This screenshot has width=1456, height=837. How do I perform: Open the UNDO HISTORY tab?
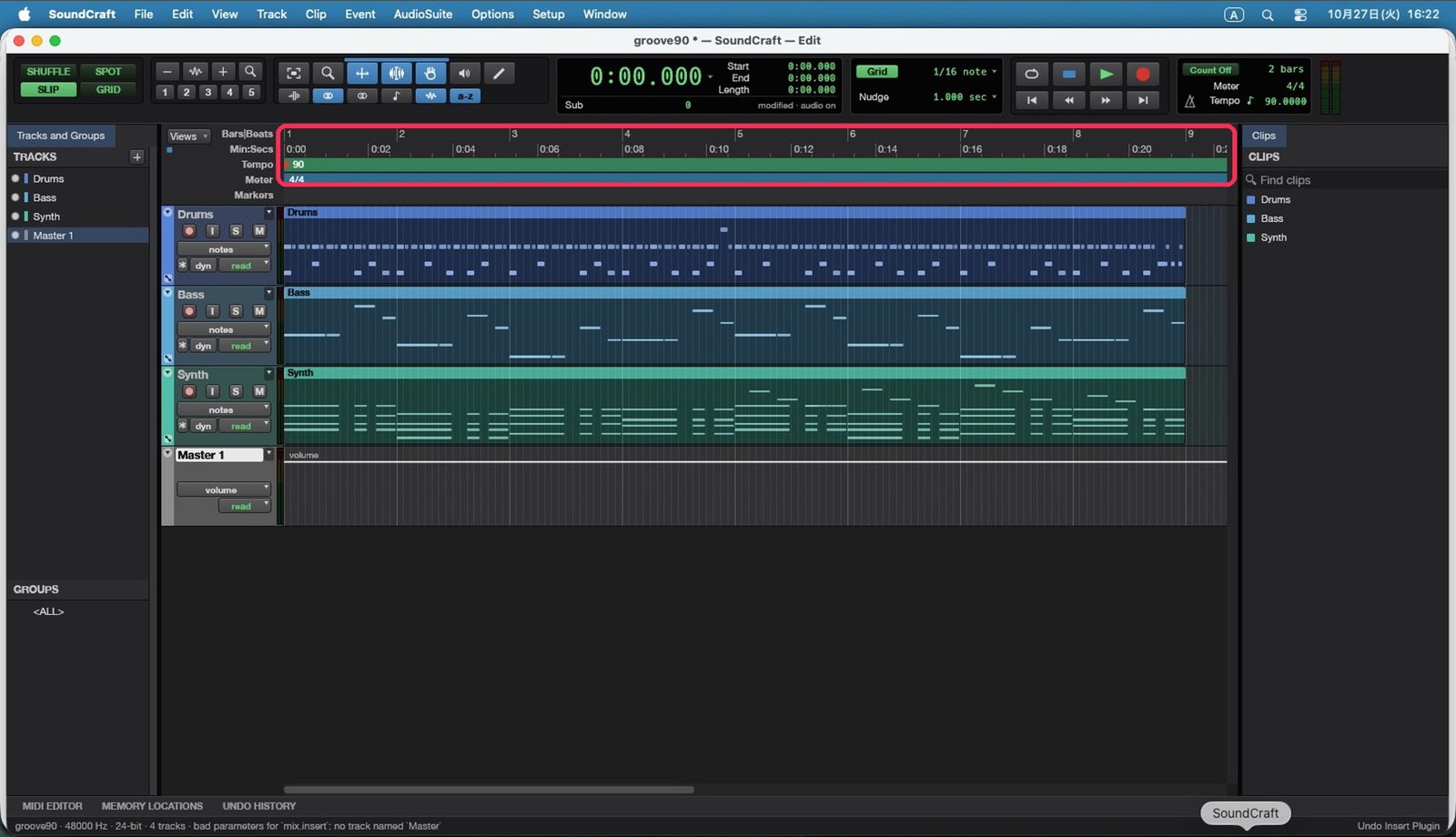[x=259, y=806]
